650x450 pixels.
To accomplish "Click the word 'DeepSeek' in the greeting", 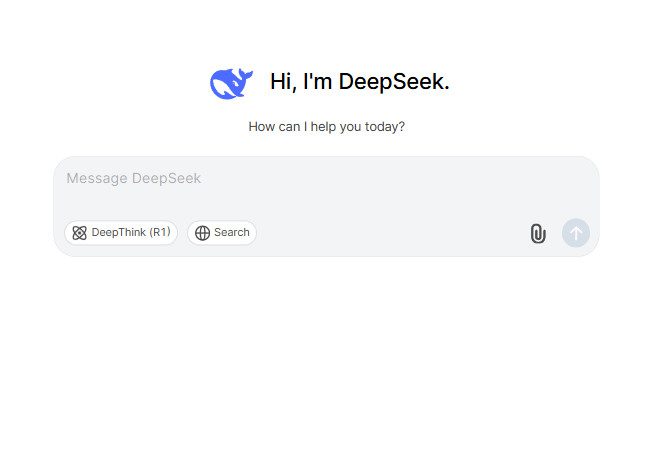I will click(394, 81).
